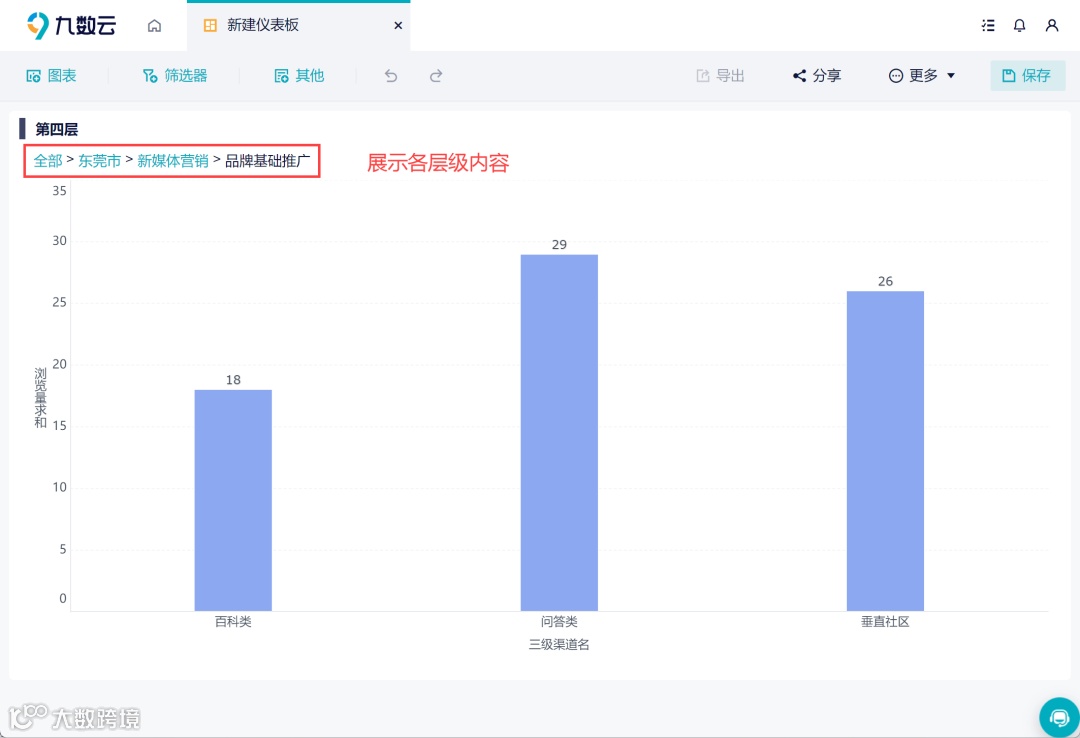Drill up to 全部 in the breadcrumb
1080x738 pixels.
(x=46, y=160)
